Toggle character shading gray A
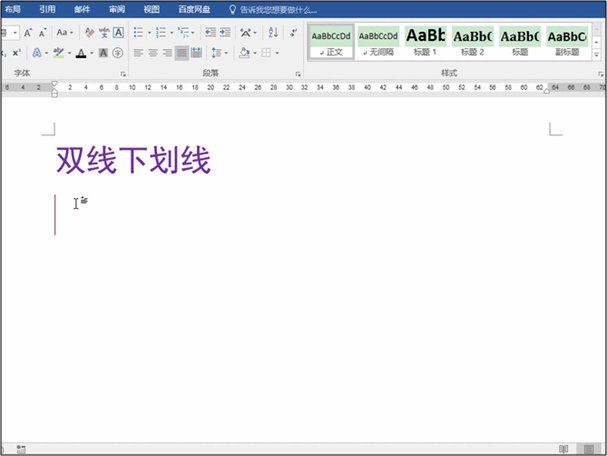Viewport: 607px width, 456px height. (x=103, y=53)
